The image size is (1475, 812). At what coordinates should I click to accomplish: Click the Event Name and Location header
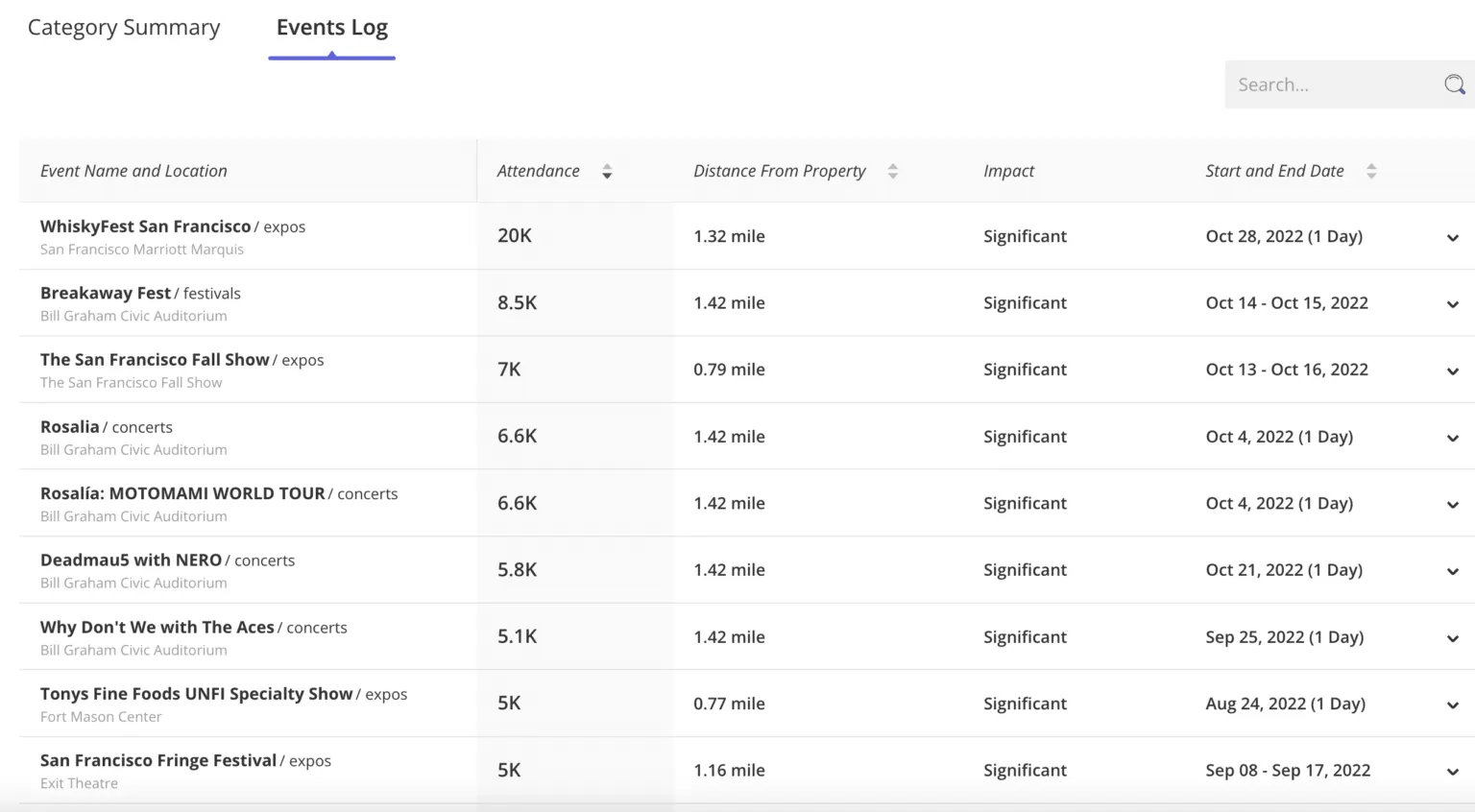133,171
